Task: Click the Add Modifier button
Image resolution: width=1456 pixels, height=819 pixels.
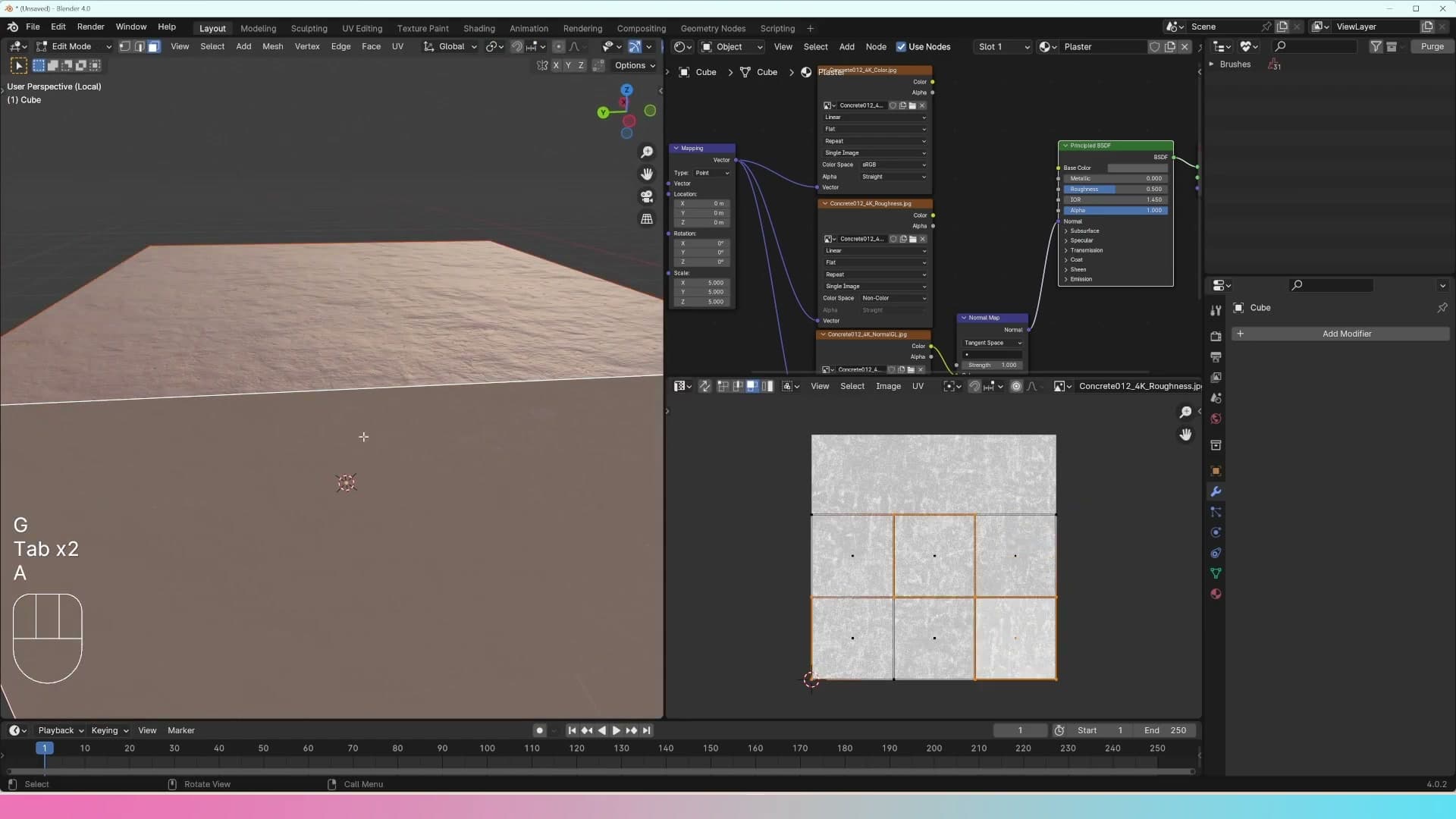Action: point(1340,334)
